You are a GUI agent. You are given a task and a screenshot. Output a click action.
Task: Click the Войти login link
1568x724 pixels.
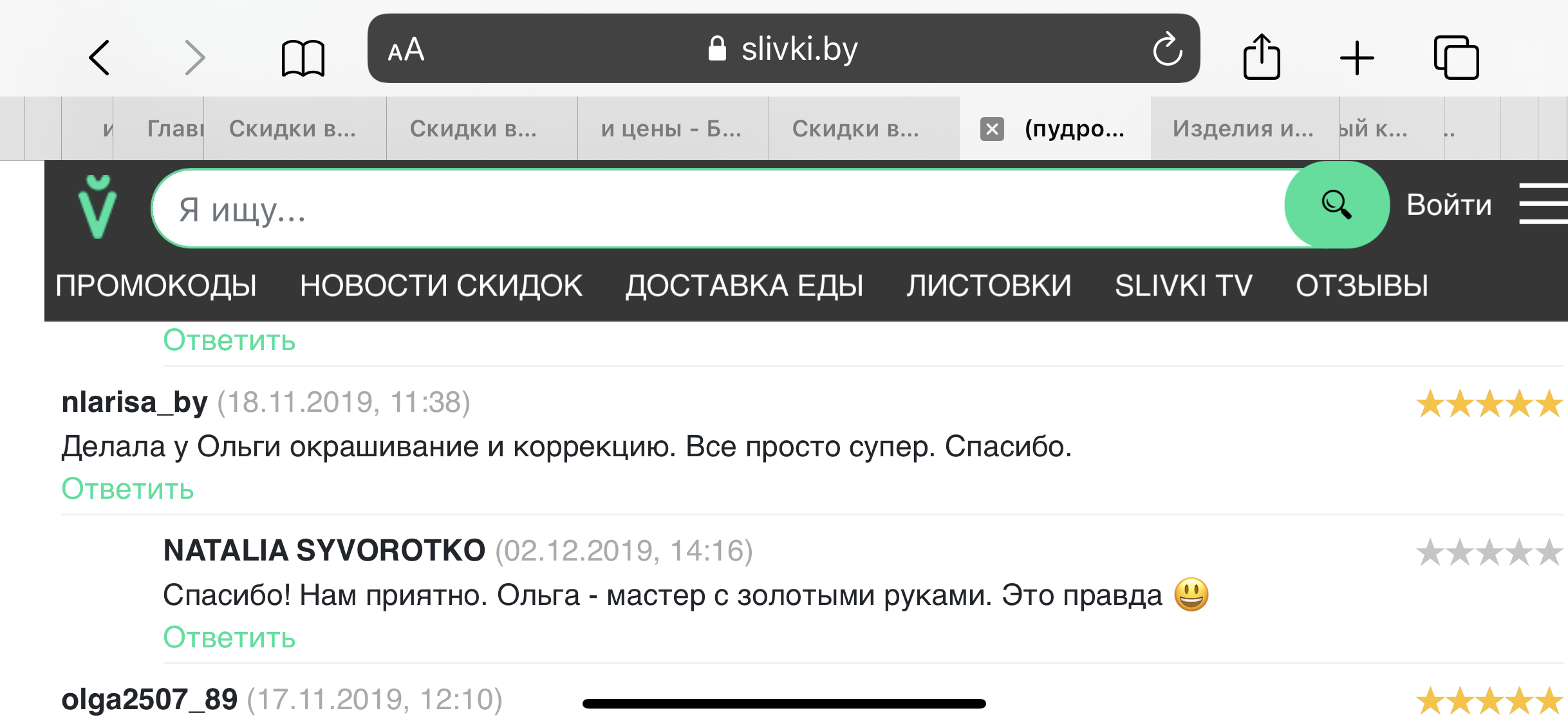pos(1448,205)
